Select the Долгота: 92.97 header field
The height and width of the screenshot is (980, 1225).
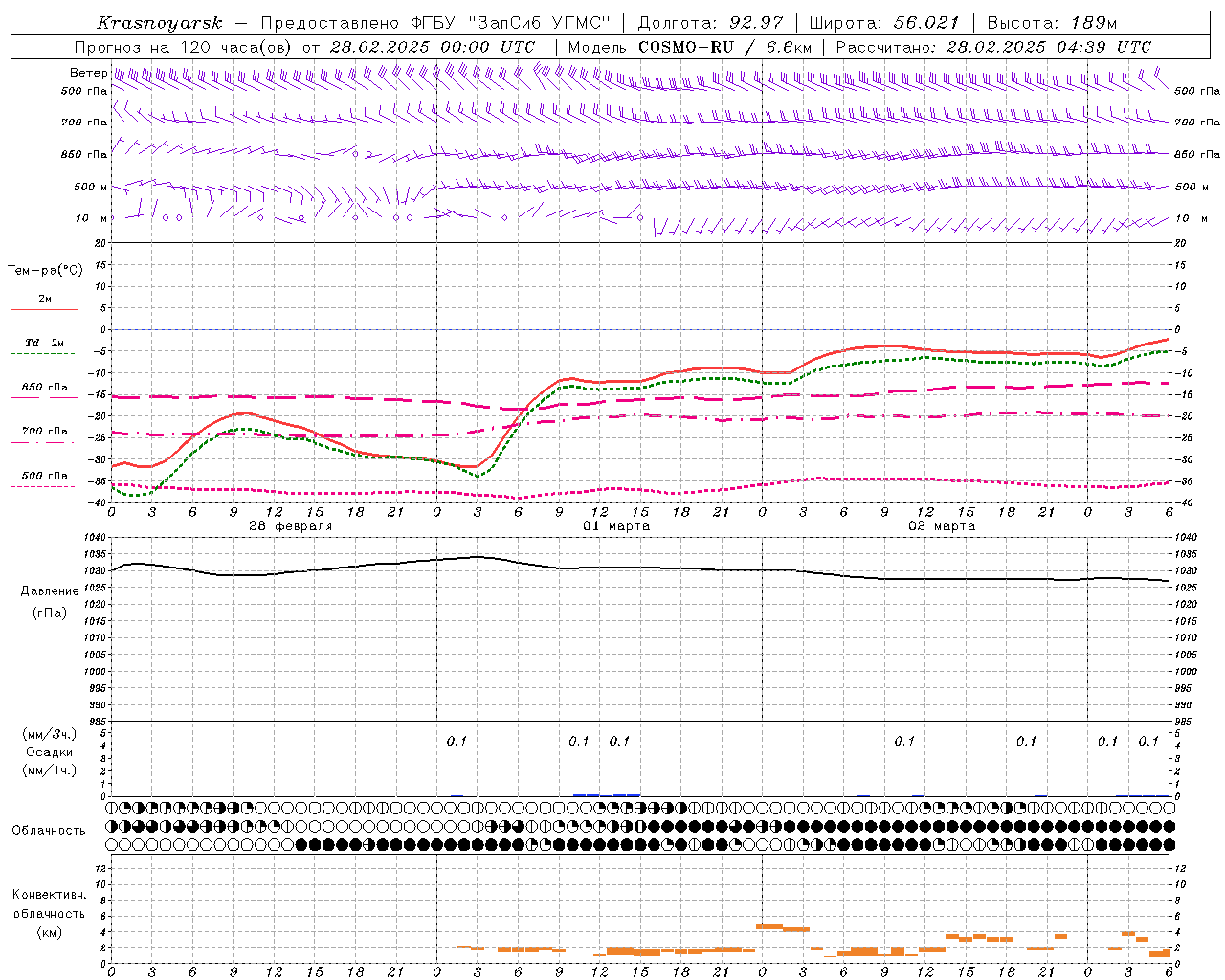(710, 23)
